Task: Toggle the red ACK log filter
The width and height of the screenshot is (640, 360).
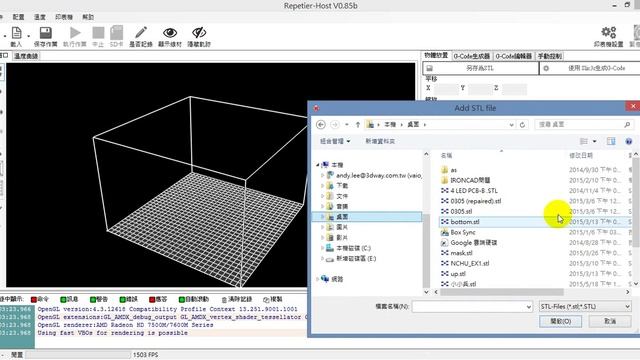Action: (152, 300)
